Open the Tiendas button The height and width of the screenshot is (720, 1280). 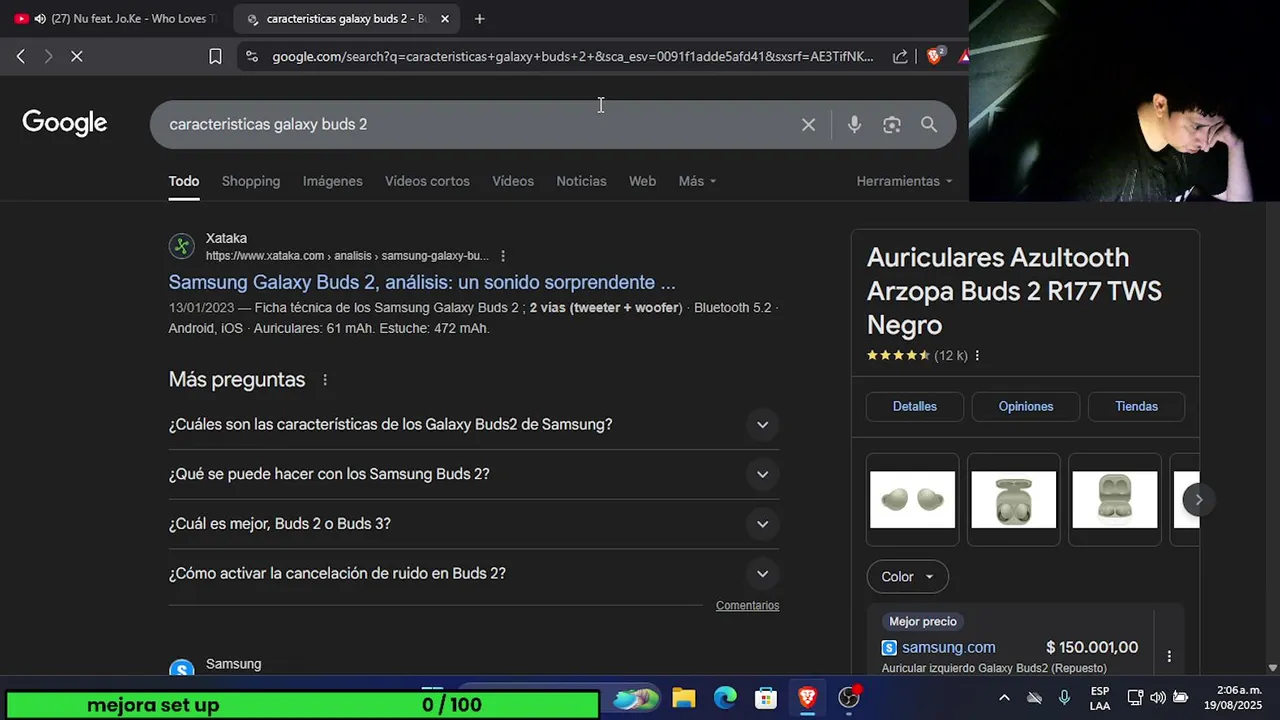click(1136, 407)
